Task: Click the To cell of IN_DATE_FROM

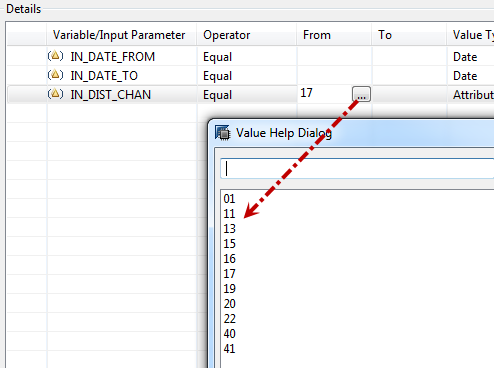Action: (x=409, y=56)
